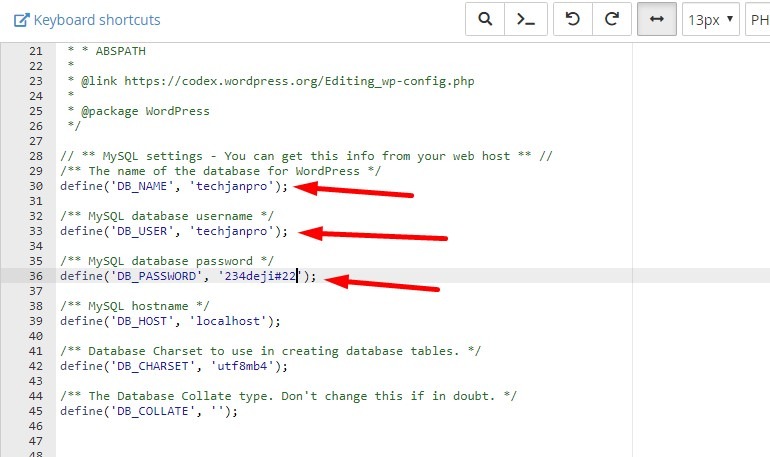This screenshot has height=457, width=770.
Task: Place cursor at end of DB_USER line
Action: click(x=288, y=231)
